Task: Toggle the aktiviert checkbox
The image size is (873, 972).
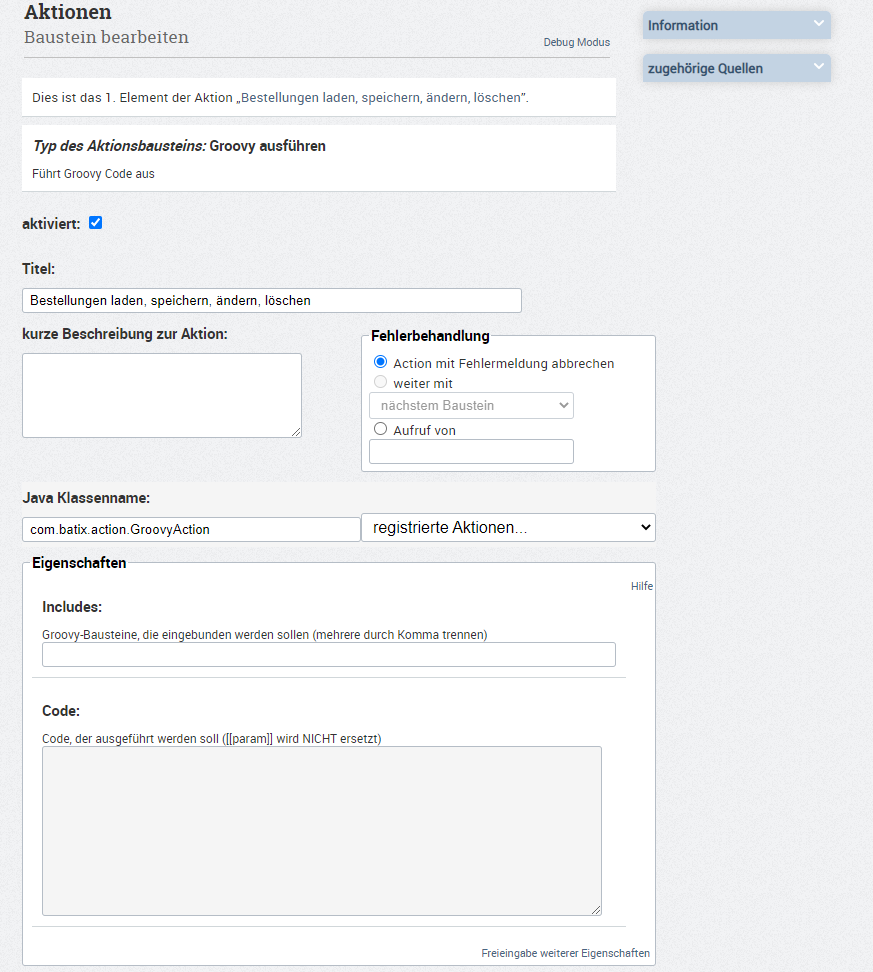Action: click(x=96, y=223)
